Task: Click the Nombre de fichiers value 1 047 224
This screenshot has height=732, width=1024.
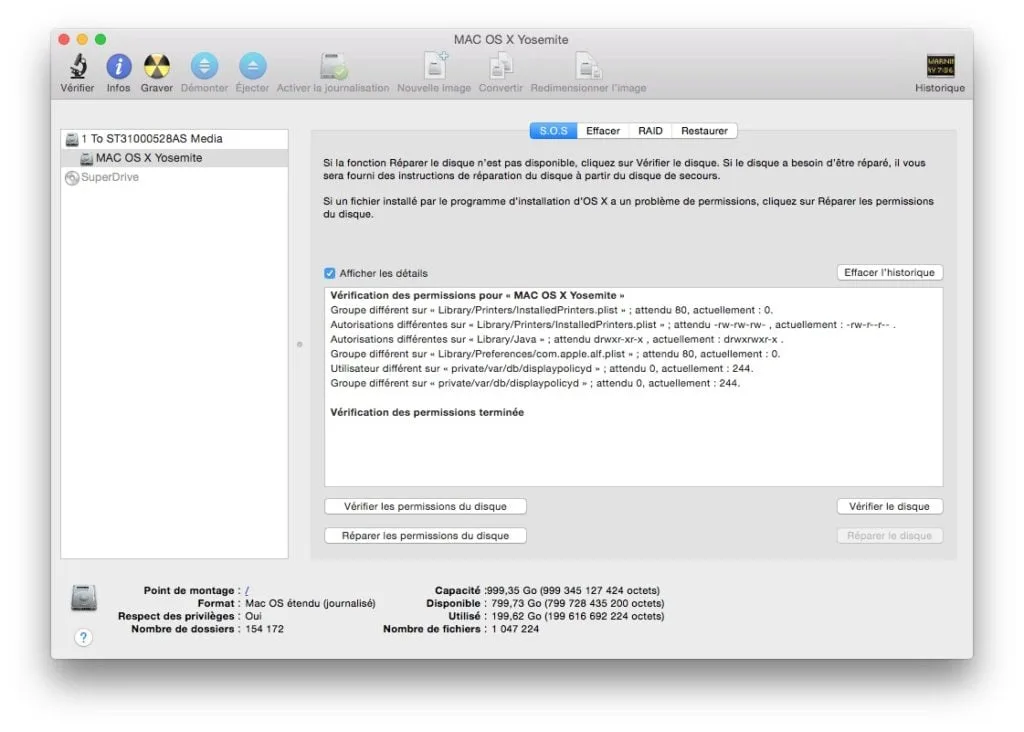Action: [515, 629]
